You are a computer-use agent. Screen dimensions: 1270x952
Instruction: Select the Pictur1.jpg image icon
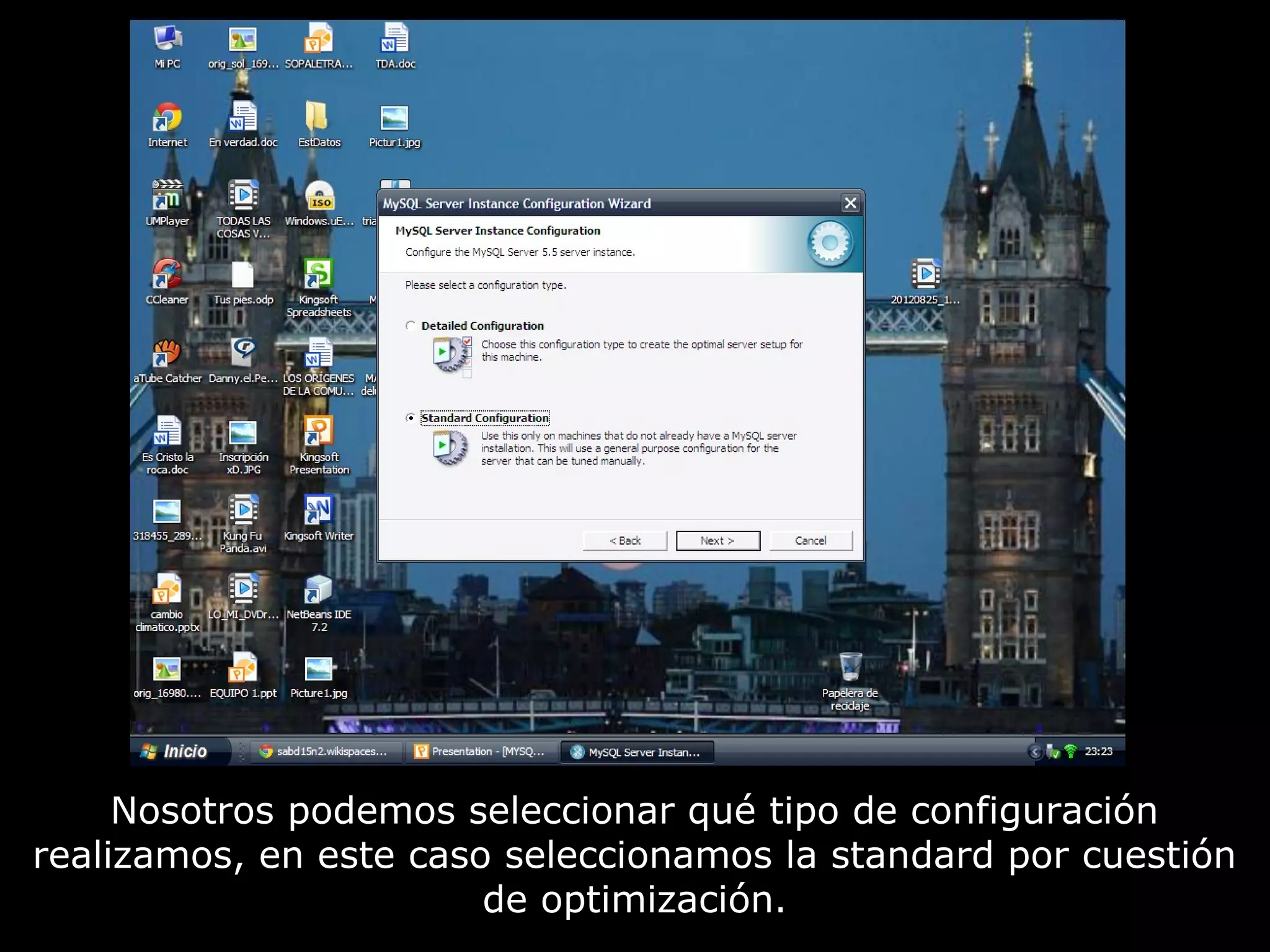coord(395,118)
